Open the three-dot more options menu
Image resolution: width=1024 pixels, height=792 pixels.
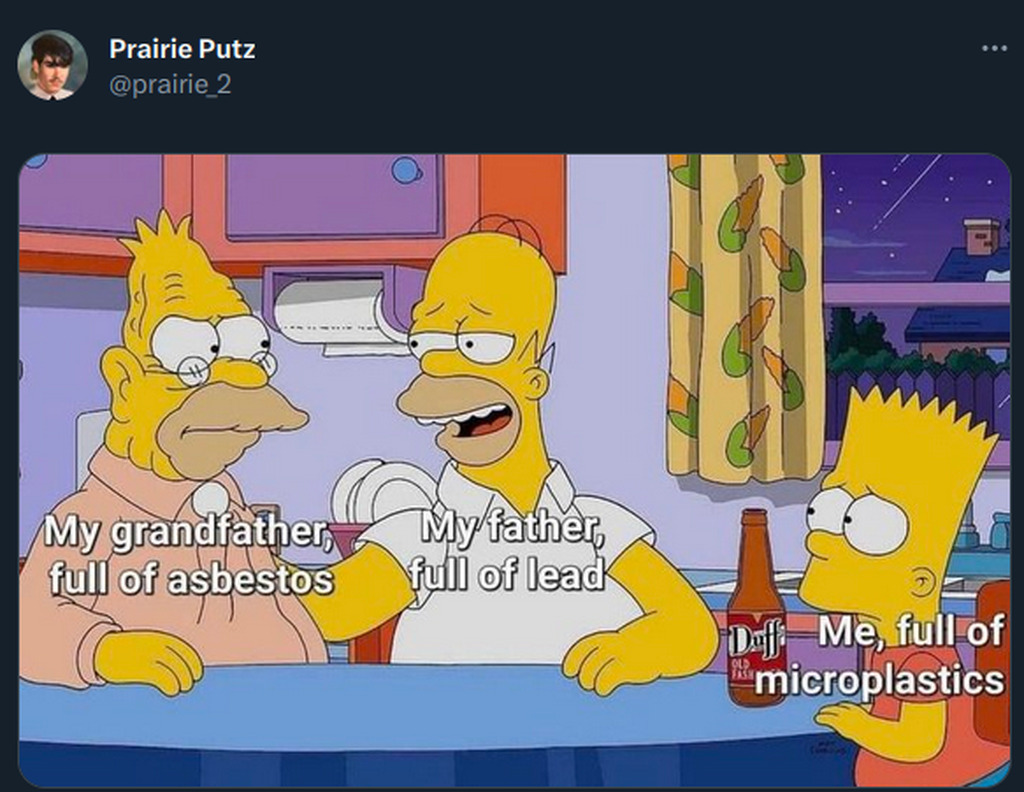994,48
